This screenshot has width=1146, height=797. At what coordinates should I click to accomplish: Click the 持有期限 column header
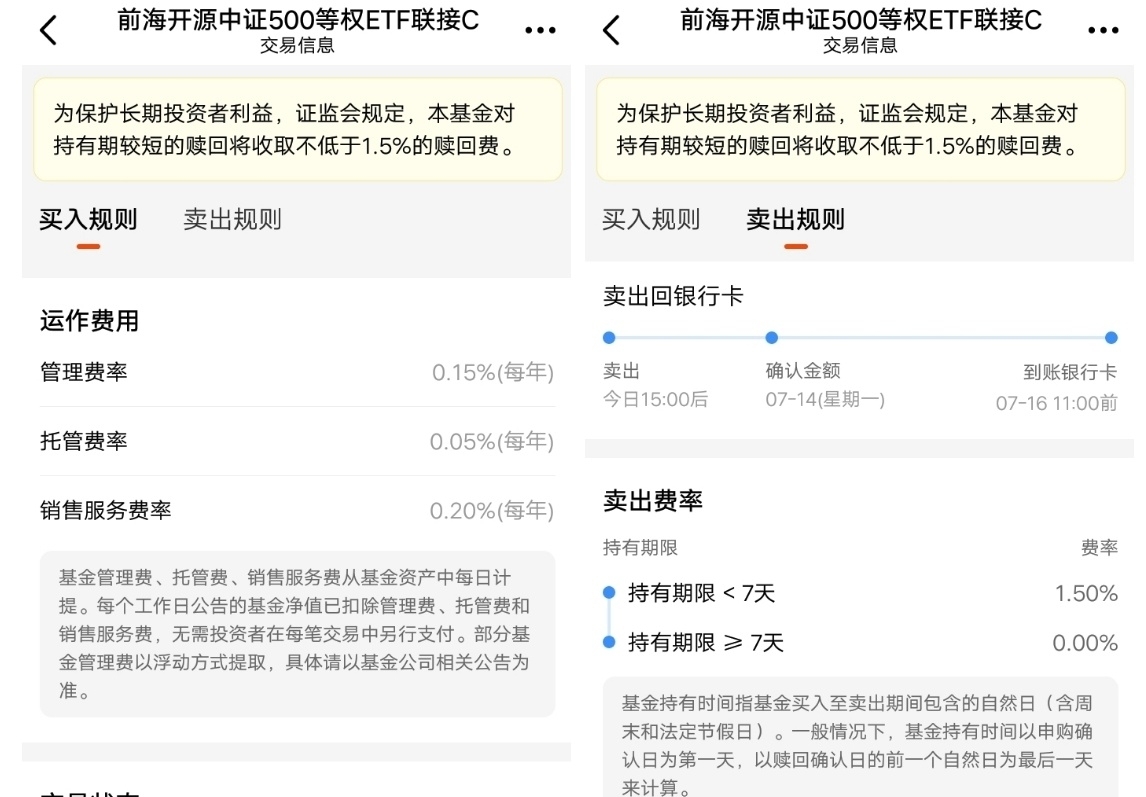pos(640,548)
